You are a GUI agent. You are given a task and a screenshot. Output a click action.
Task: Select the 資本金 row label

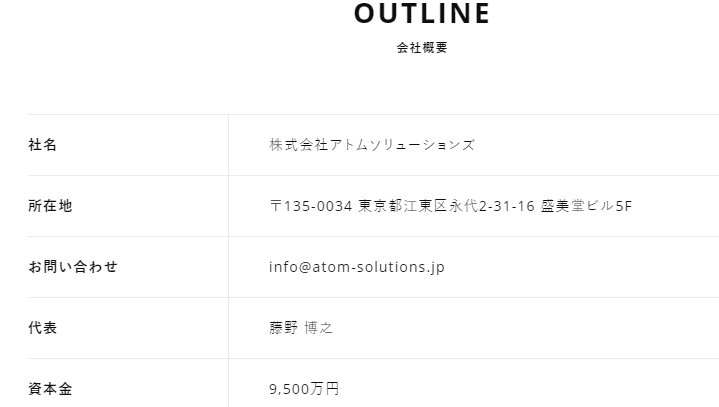coord(50,389)
